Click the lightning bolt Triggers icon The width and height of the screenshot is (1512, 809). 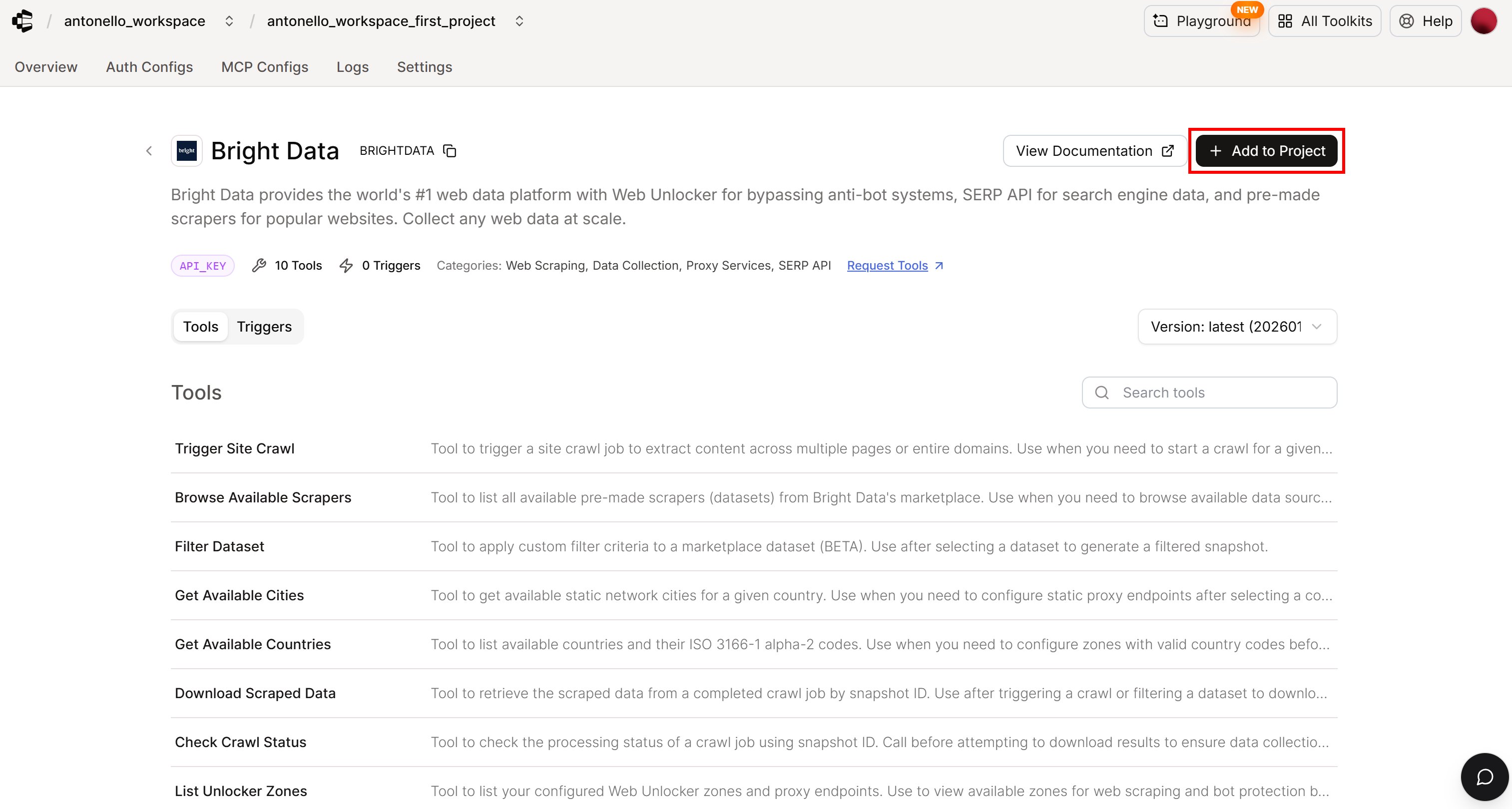pyautogui.click(x=346, y=265)
